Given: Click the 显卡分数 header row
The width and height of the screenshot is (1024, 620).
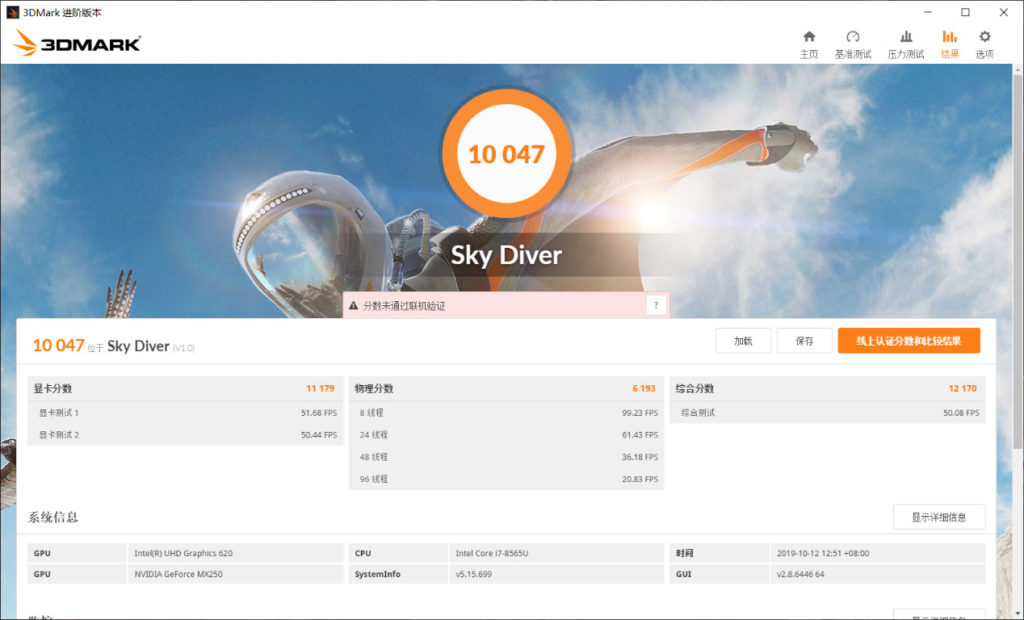Looking at the screenshot, I should [185, 388].
